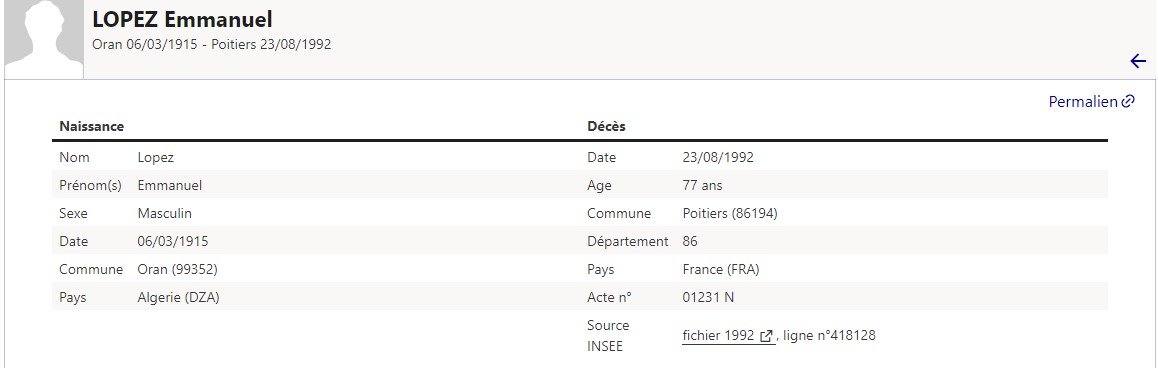Click the Sexe value Masculin
Image resolution: width=1158 pixels, height=368 pixels.
click(165, 214)
